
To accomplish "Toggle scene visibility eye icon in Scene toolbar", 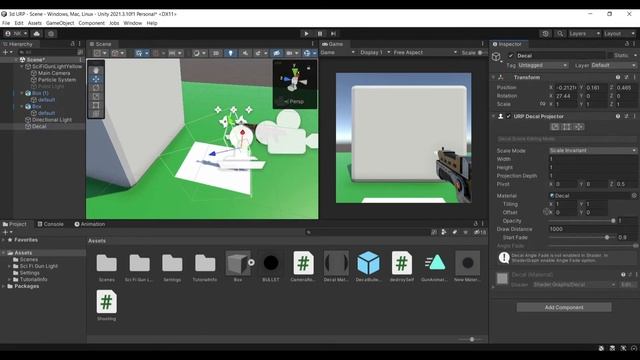I will click(x=276, y=53).
